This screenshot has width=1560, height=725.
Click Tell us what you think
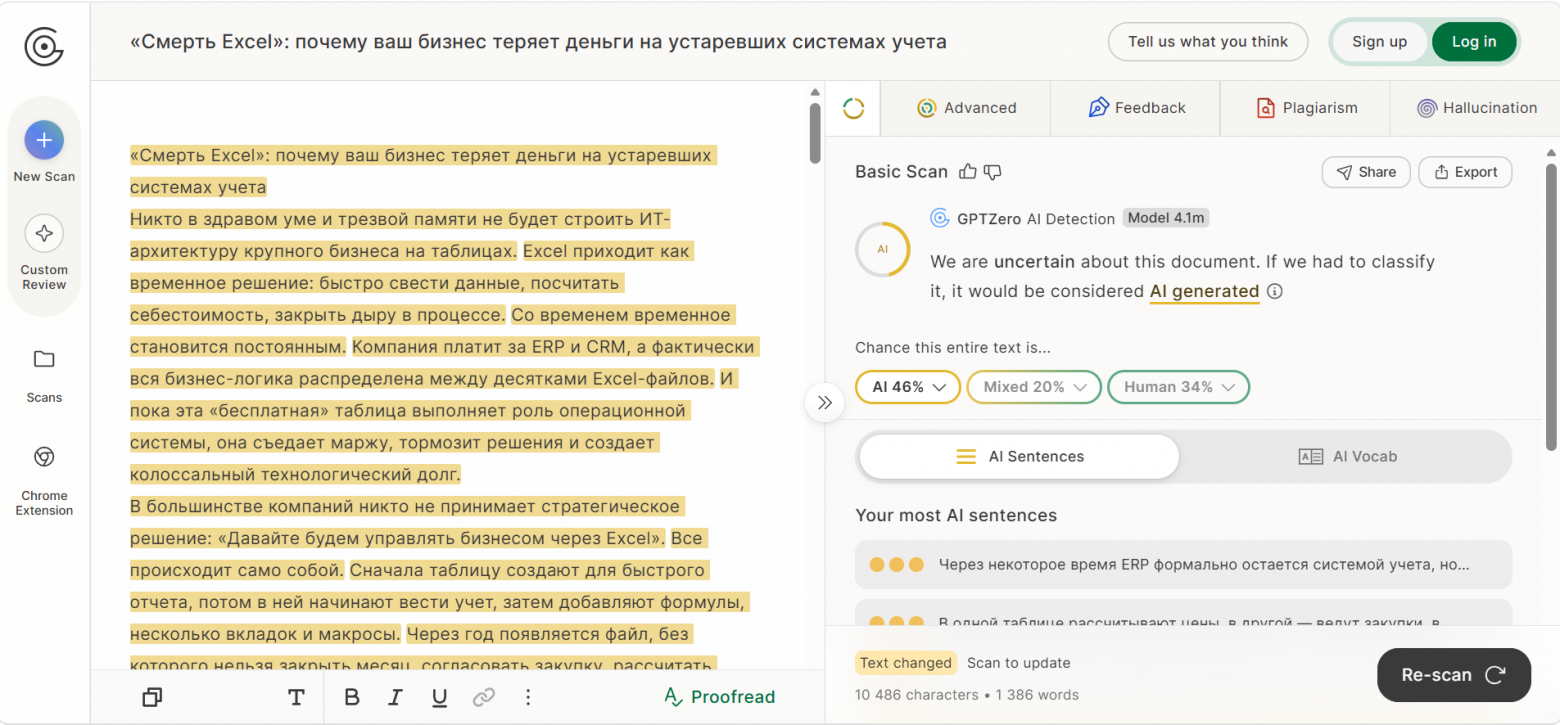click(x=1208, y=42)
